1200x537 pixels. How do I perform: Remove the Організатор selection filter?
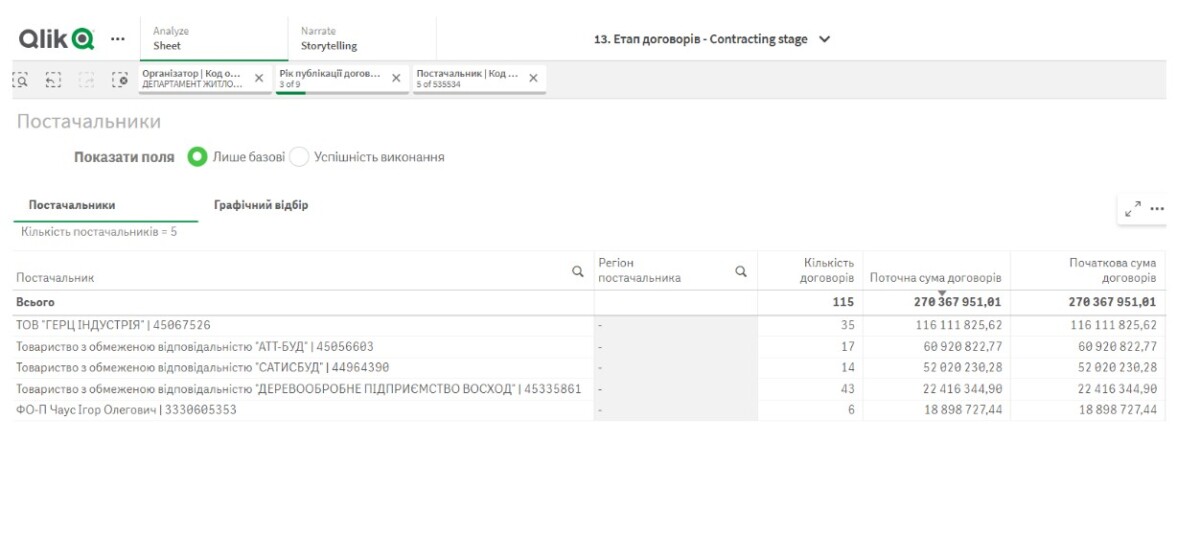tap(259, 78)
